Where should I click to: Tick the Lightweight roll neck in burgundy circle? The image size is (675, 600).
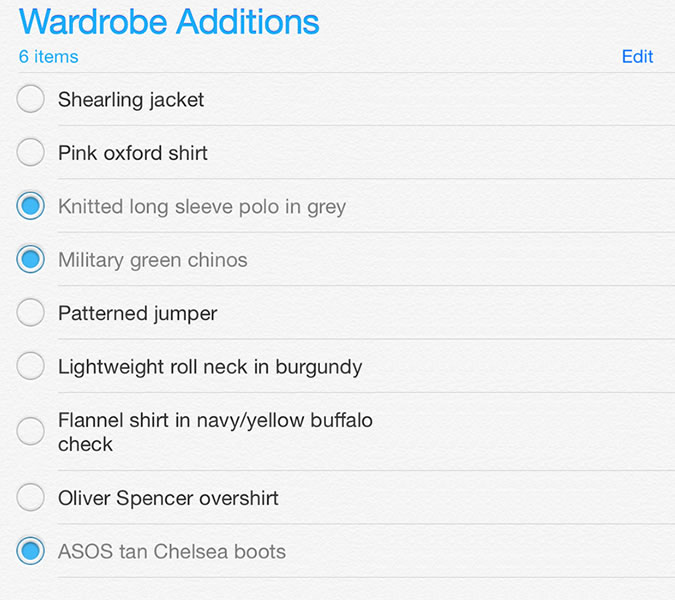click(30, 366)
